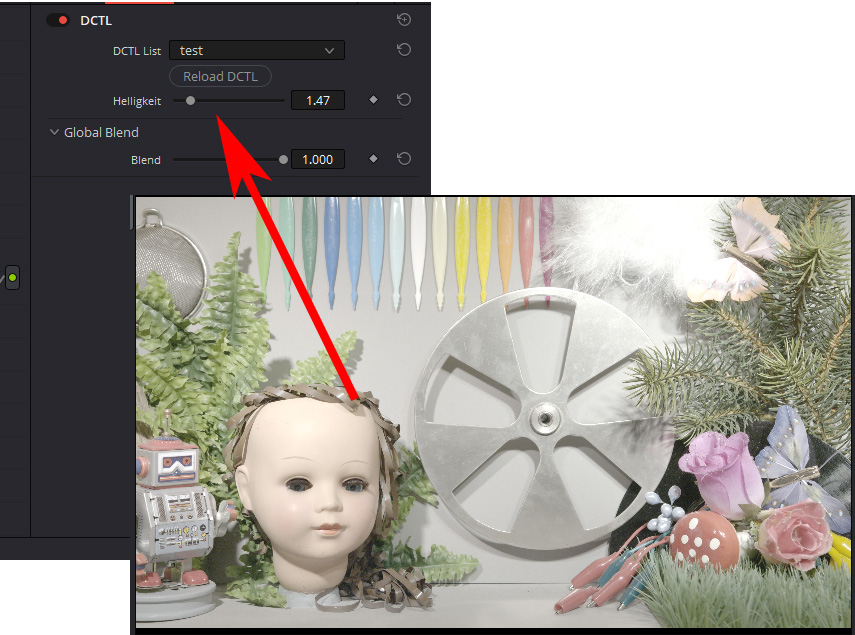Click the Global Blend label

(x=101, y=132)
